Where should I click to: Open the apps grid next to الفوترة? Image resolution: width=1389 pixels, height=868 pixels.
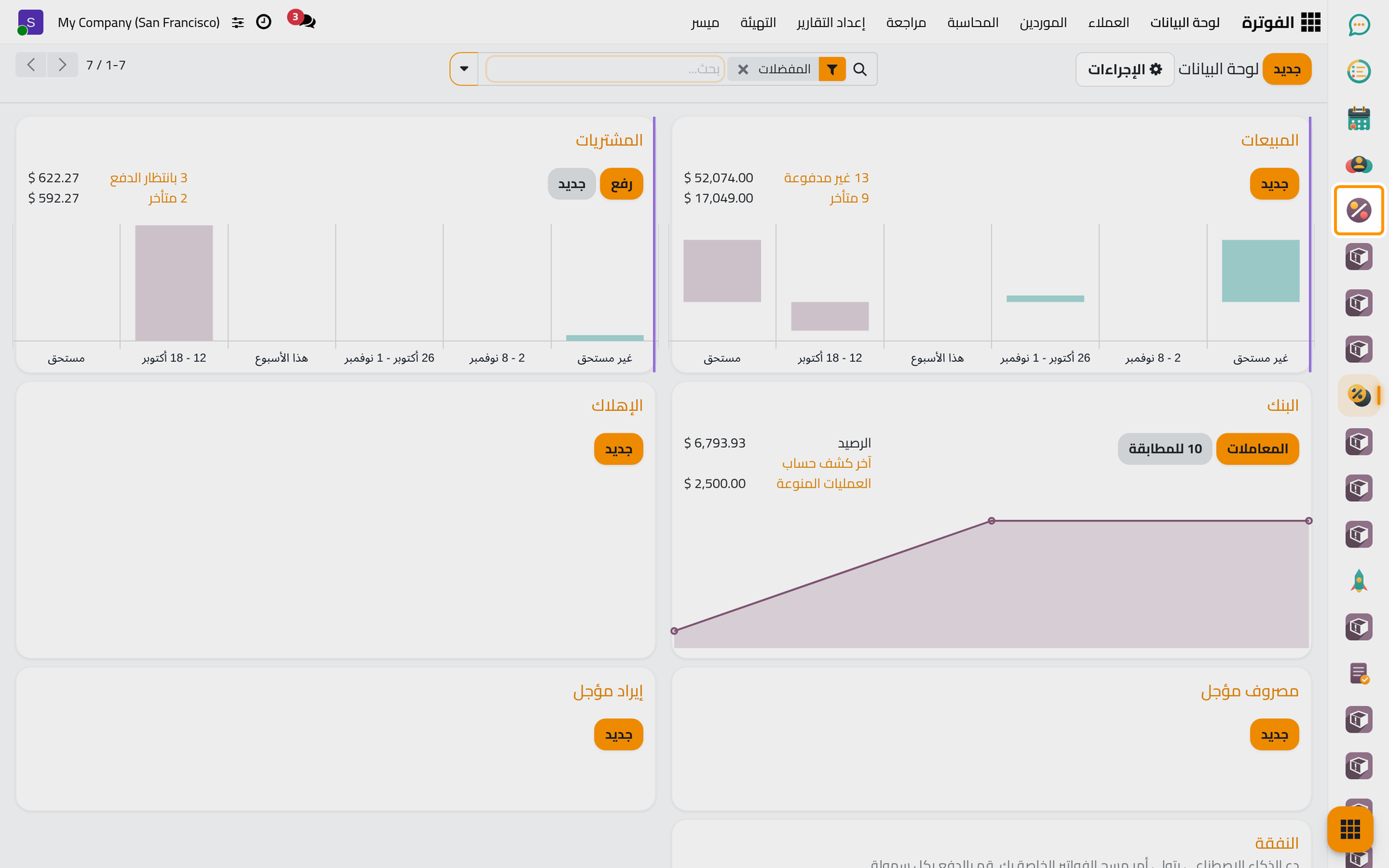[1310, 22]
